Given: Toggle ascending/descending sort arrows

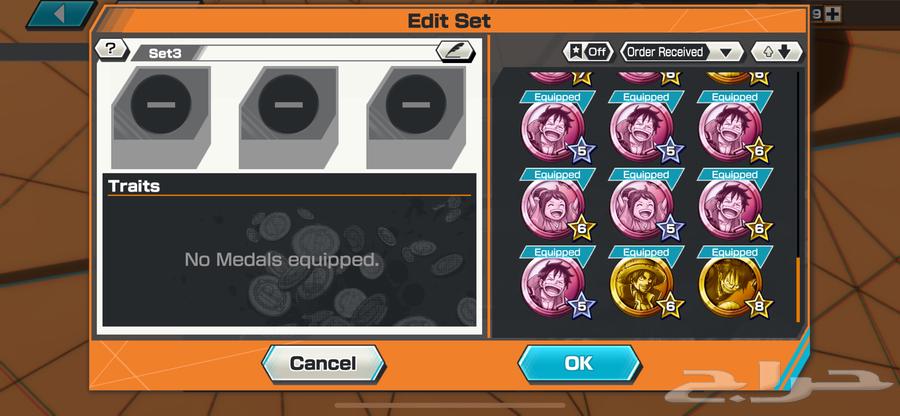Looking at the screenshot, I should tap(777, 52).
